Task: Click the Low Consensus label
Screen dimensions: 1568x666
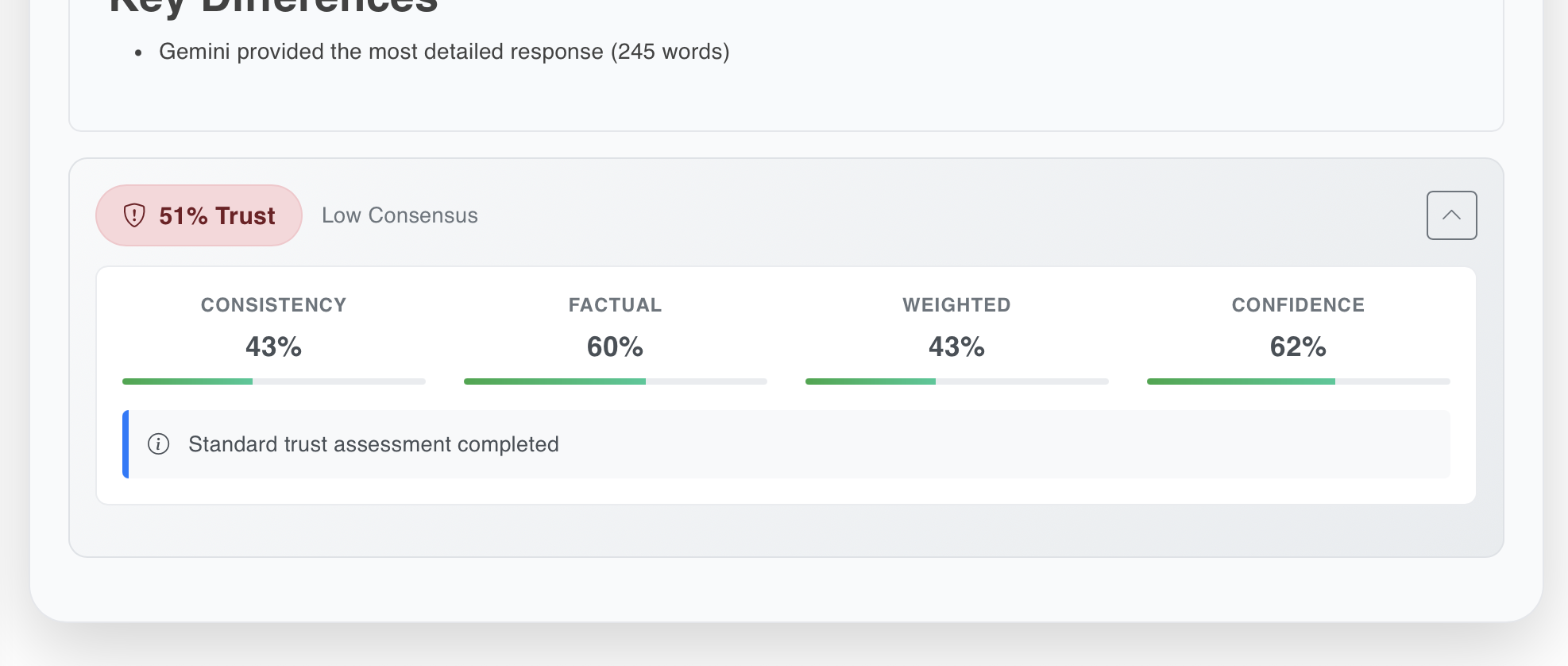Action: [400, 215]
